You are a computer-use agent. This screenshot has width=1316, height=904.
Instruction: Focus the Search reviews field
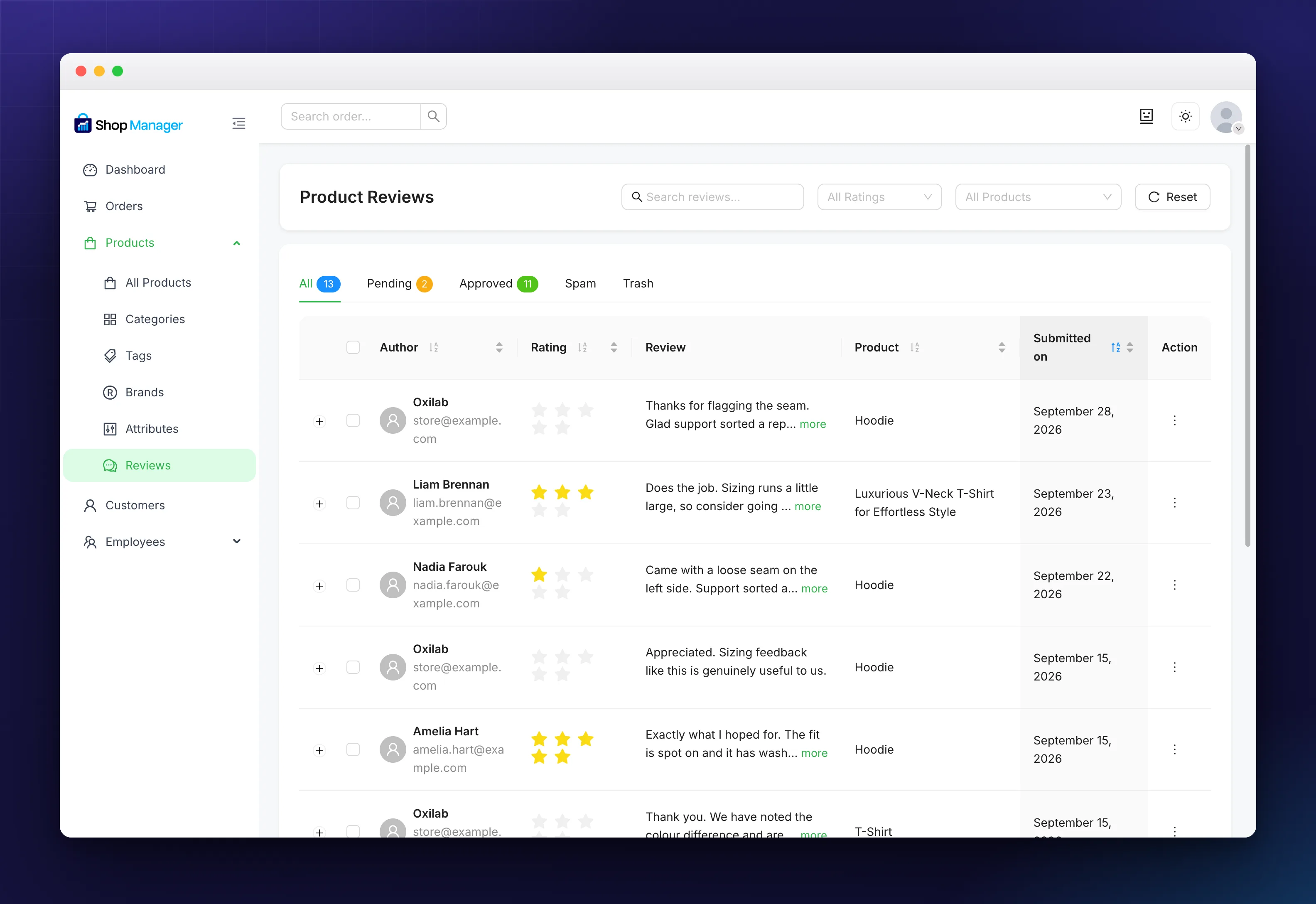tap(712, 197)
